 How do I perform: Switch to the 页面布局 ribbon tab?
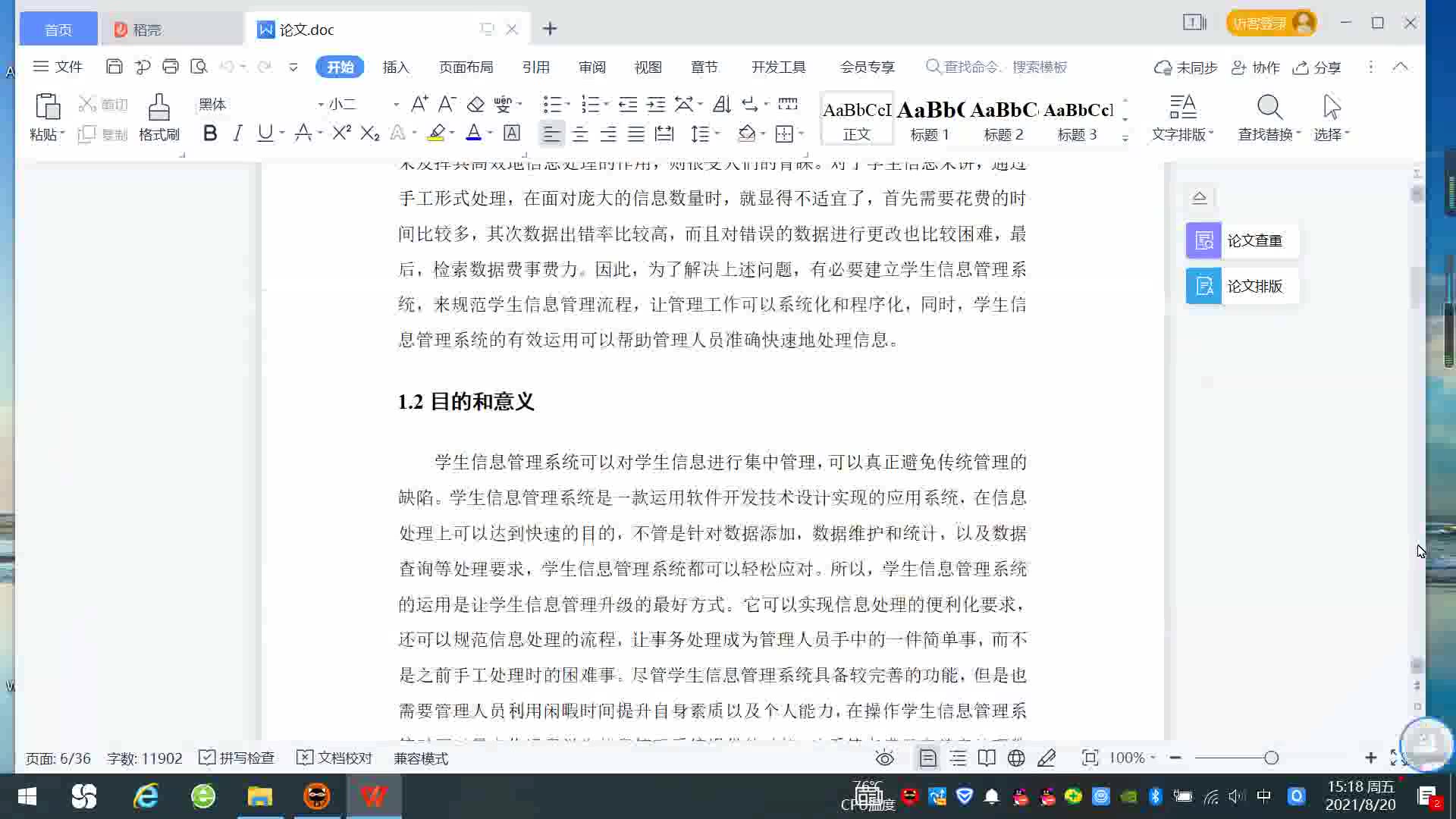(466, 67)
